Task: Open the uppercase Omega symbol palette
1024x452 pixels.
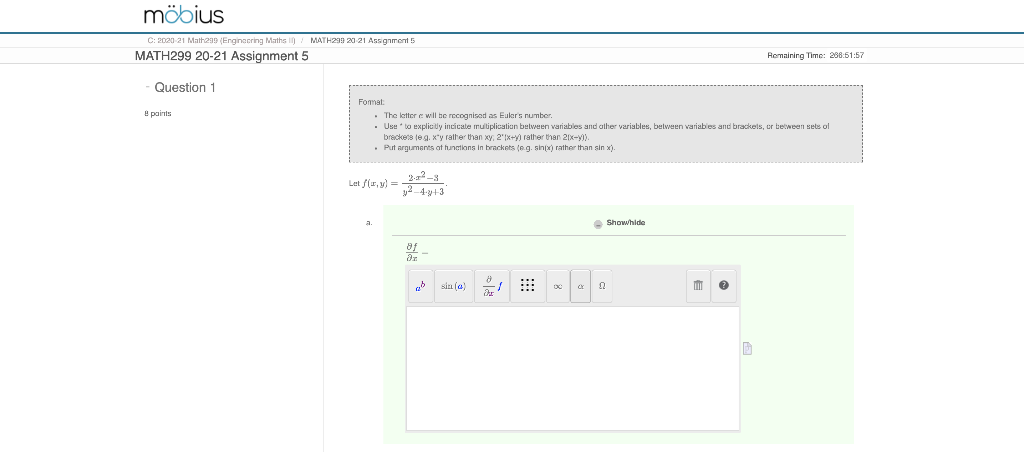Action: pyautogui.click(x=602, y=286)
